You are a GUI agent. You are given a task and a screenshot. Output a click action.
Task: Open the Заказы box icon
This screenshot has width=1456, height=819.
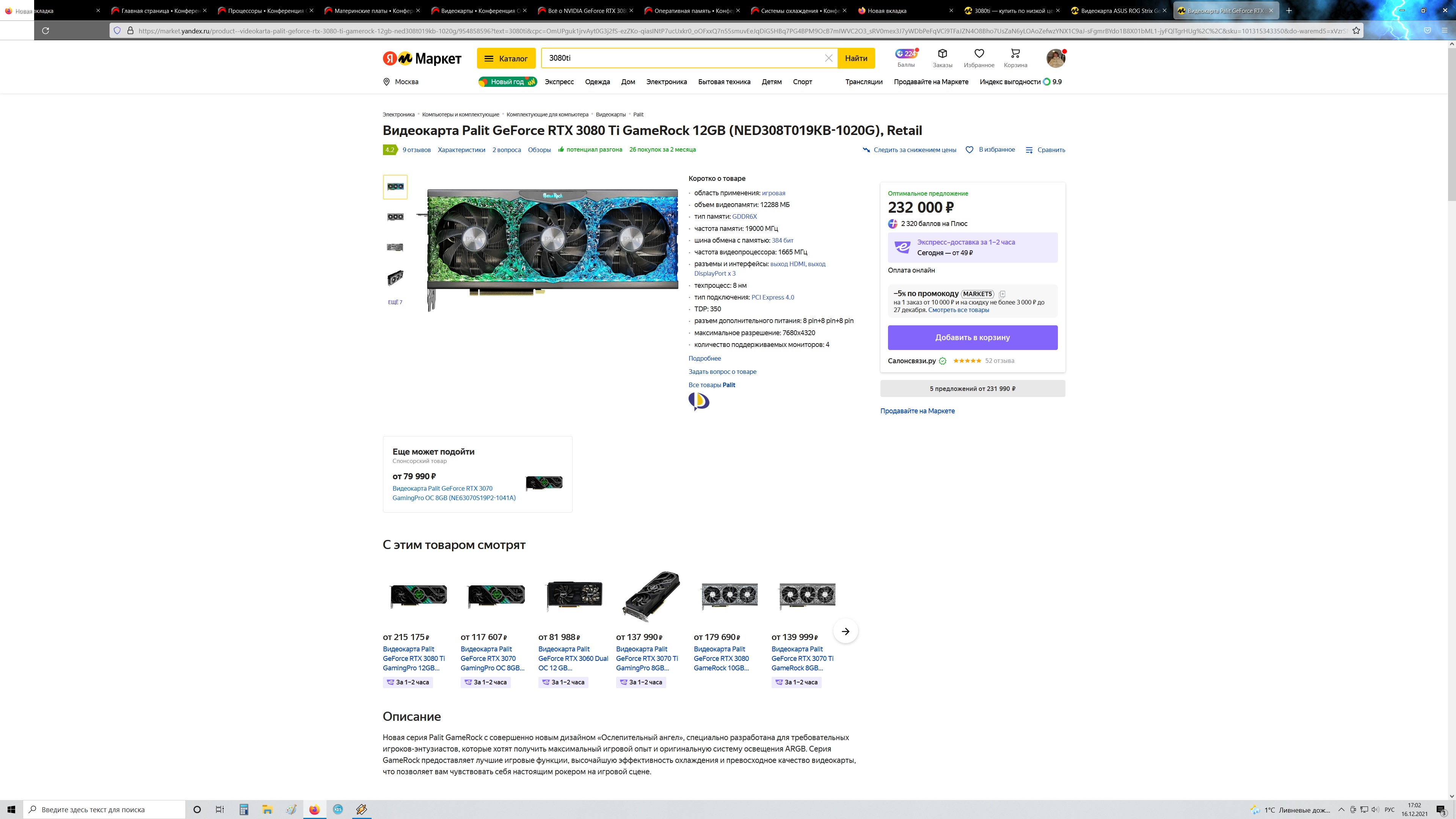tap(942, 54)
